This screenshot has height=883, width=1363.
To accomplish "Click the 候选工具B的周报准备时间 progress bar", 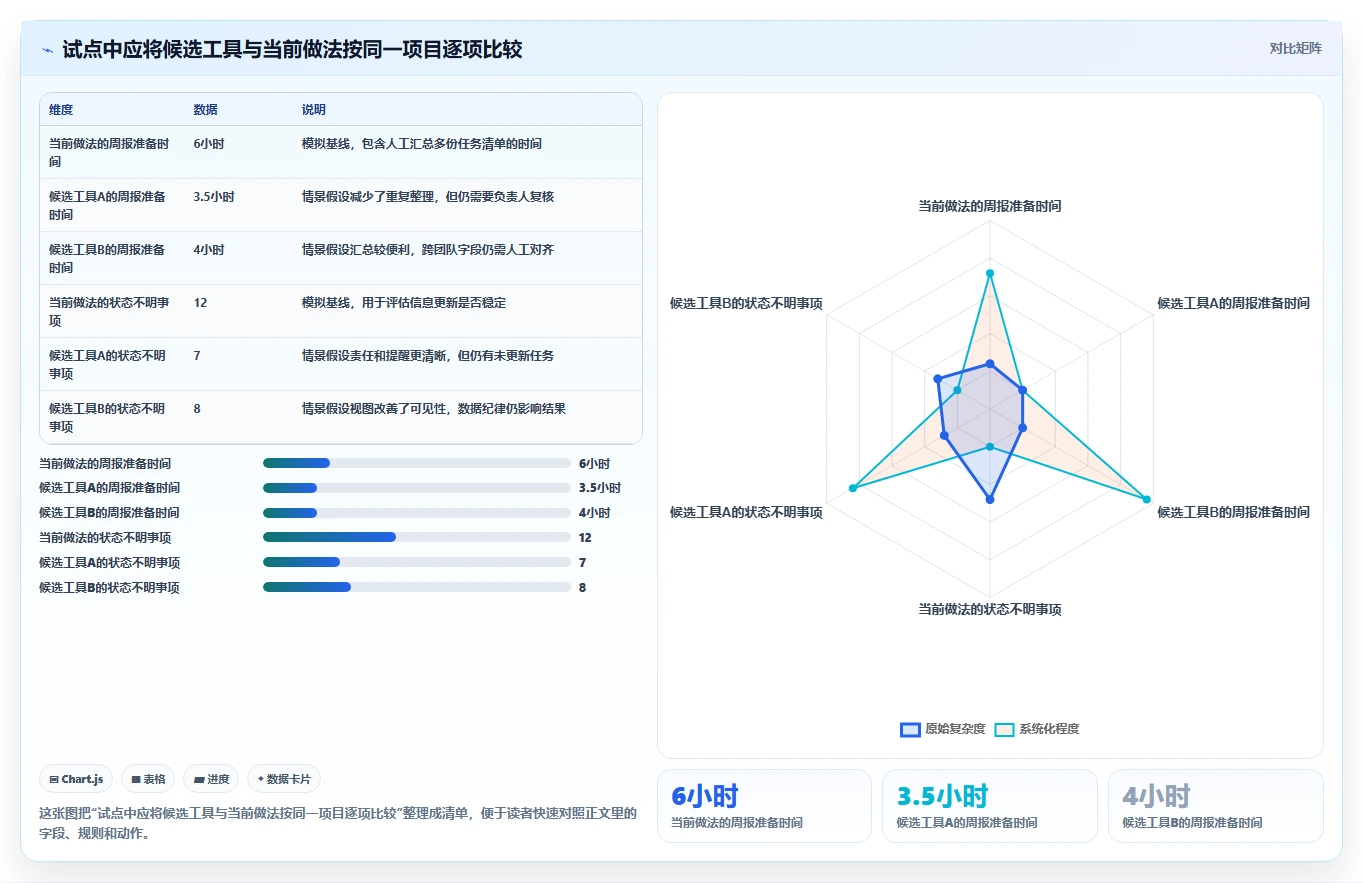I will tap(416, 513).
